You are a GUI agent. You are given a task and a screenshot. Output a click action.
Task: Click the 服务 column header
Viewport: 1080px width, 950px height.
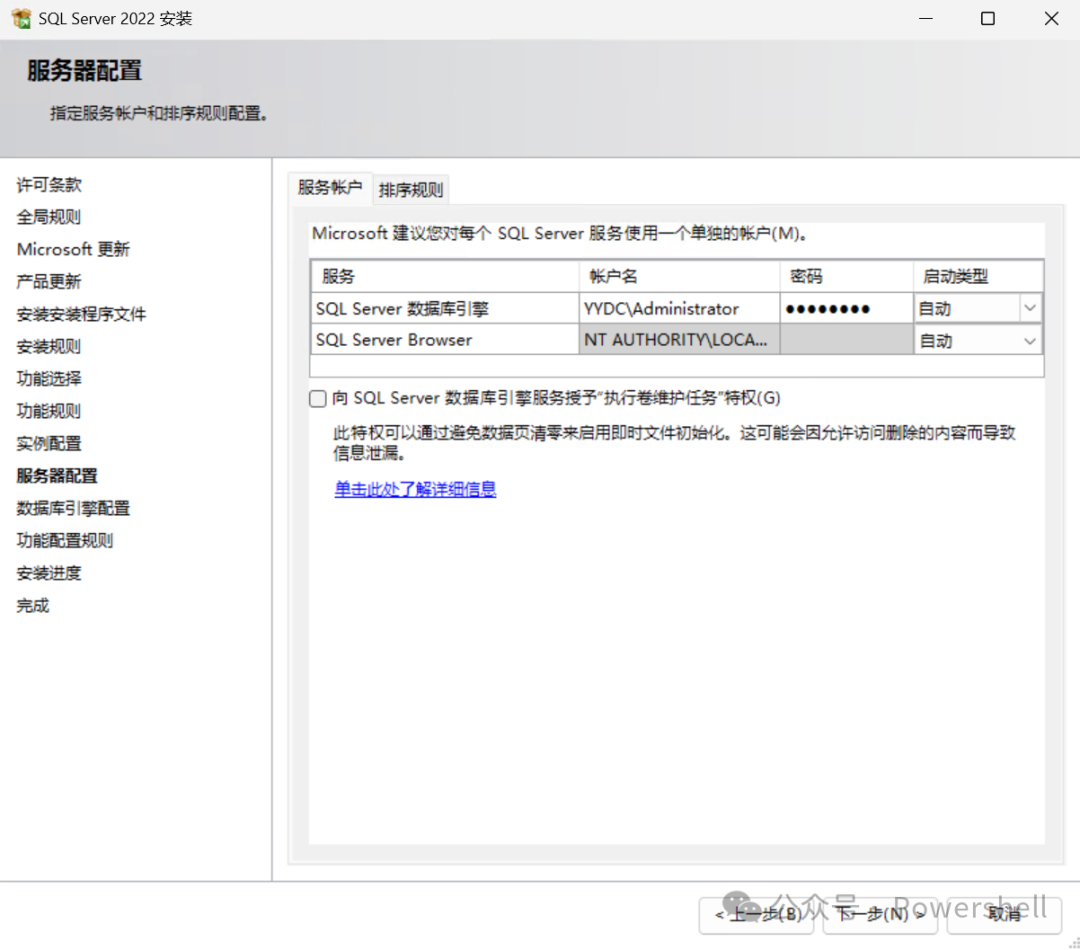coord(445,276)
